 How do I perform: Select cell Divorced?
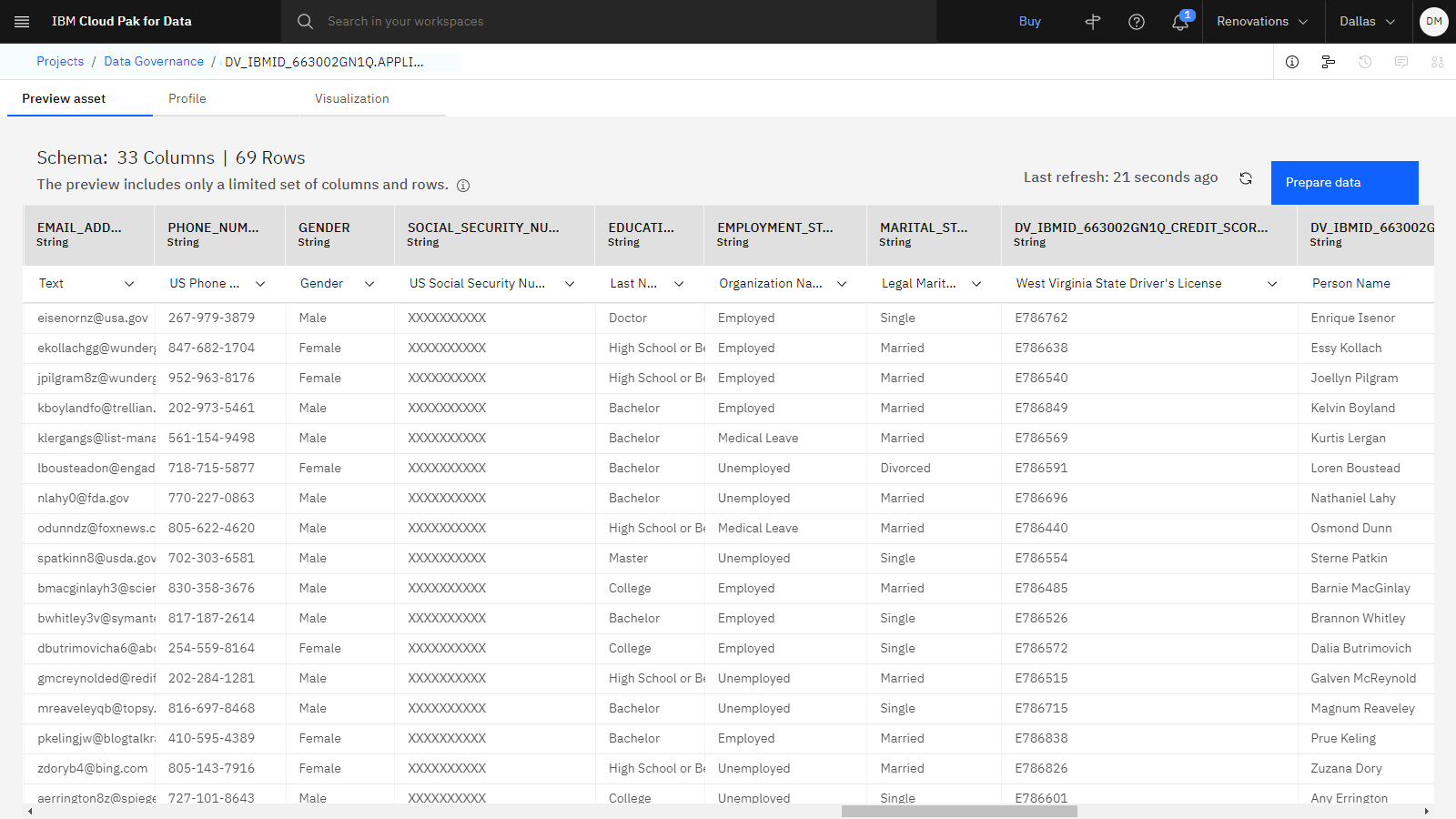tap(905, 468)
